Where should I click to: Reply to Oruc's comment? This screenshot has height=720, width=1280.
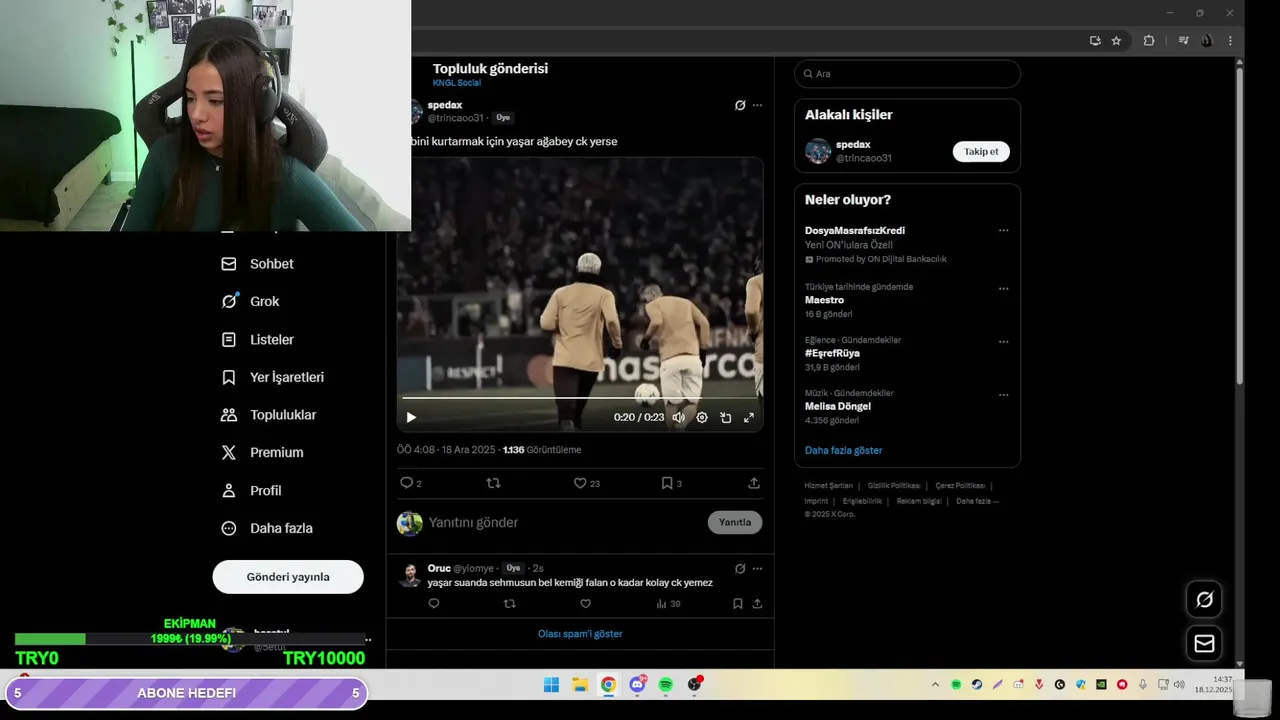[x=434, y=604]
